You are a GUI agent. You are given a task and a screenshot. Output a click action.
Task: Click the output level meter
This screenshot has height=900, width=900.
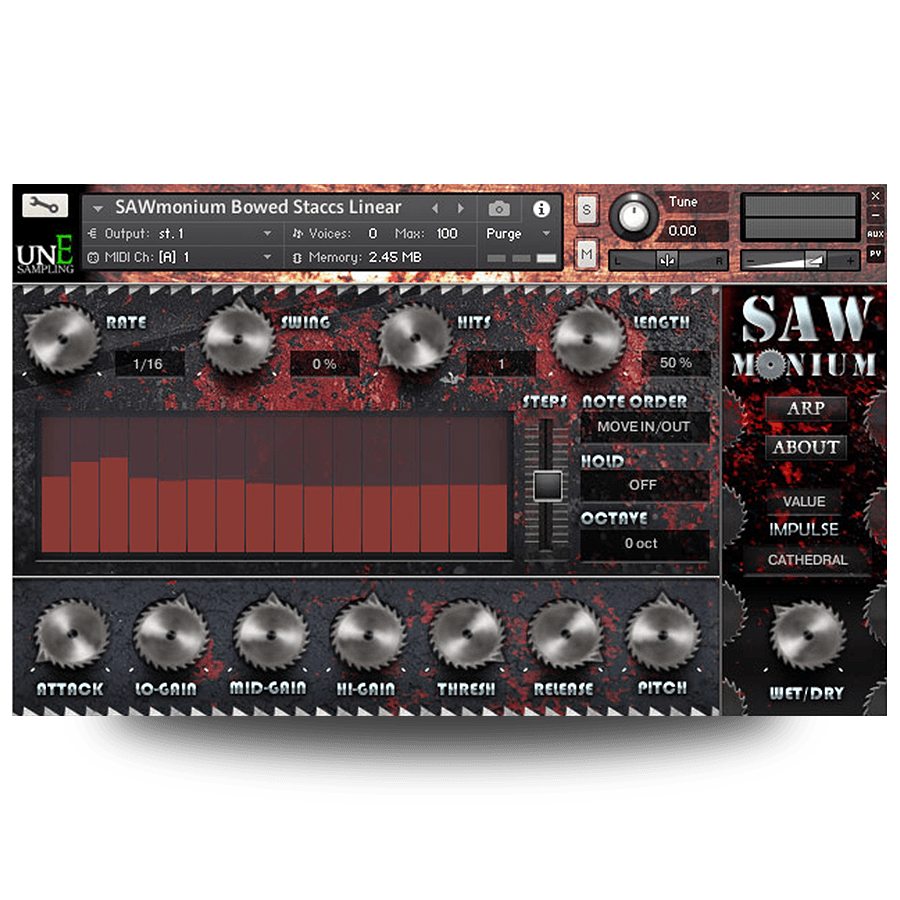(800, 217)
